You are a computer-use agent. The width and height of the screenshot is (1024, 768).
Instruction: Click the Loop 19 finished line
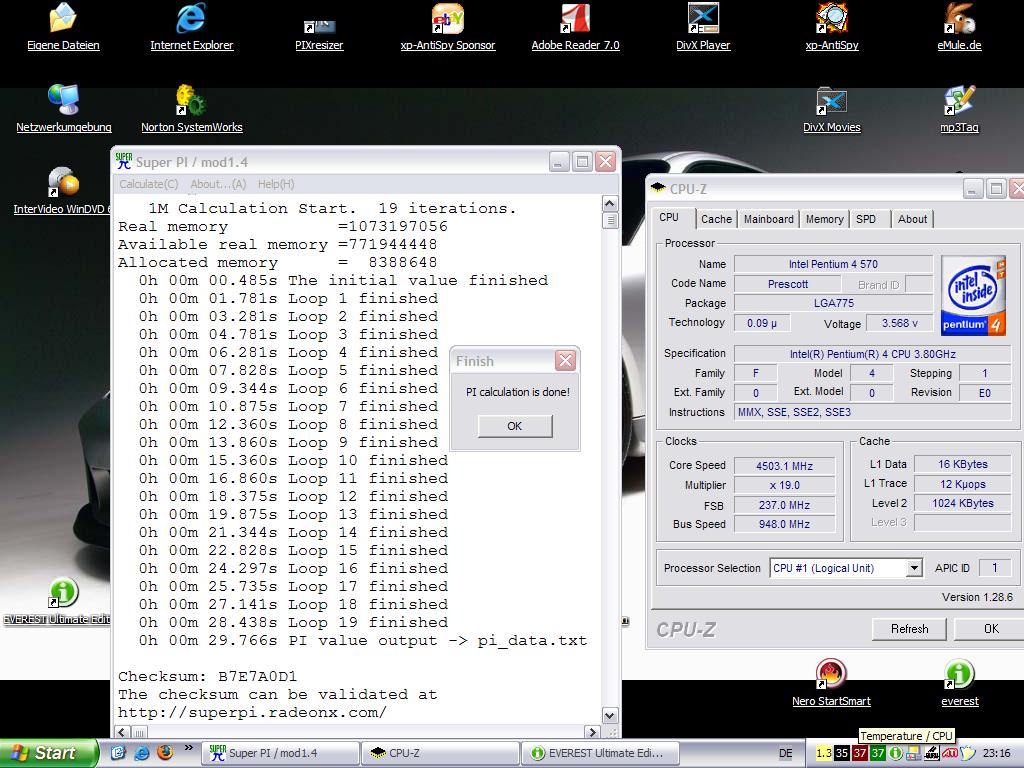tap(293, 622)
